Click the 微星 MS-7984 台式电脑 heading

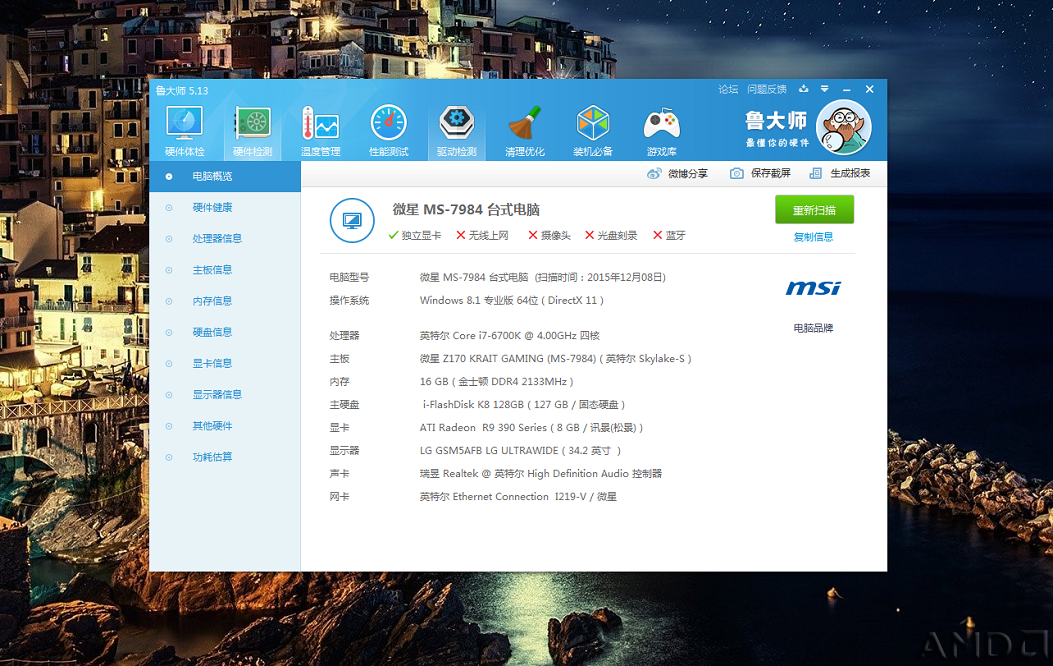[x=466, y=209]
